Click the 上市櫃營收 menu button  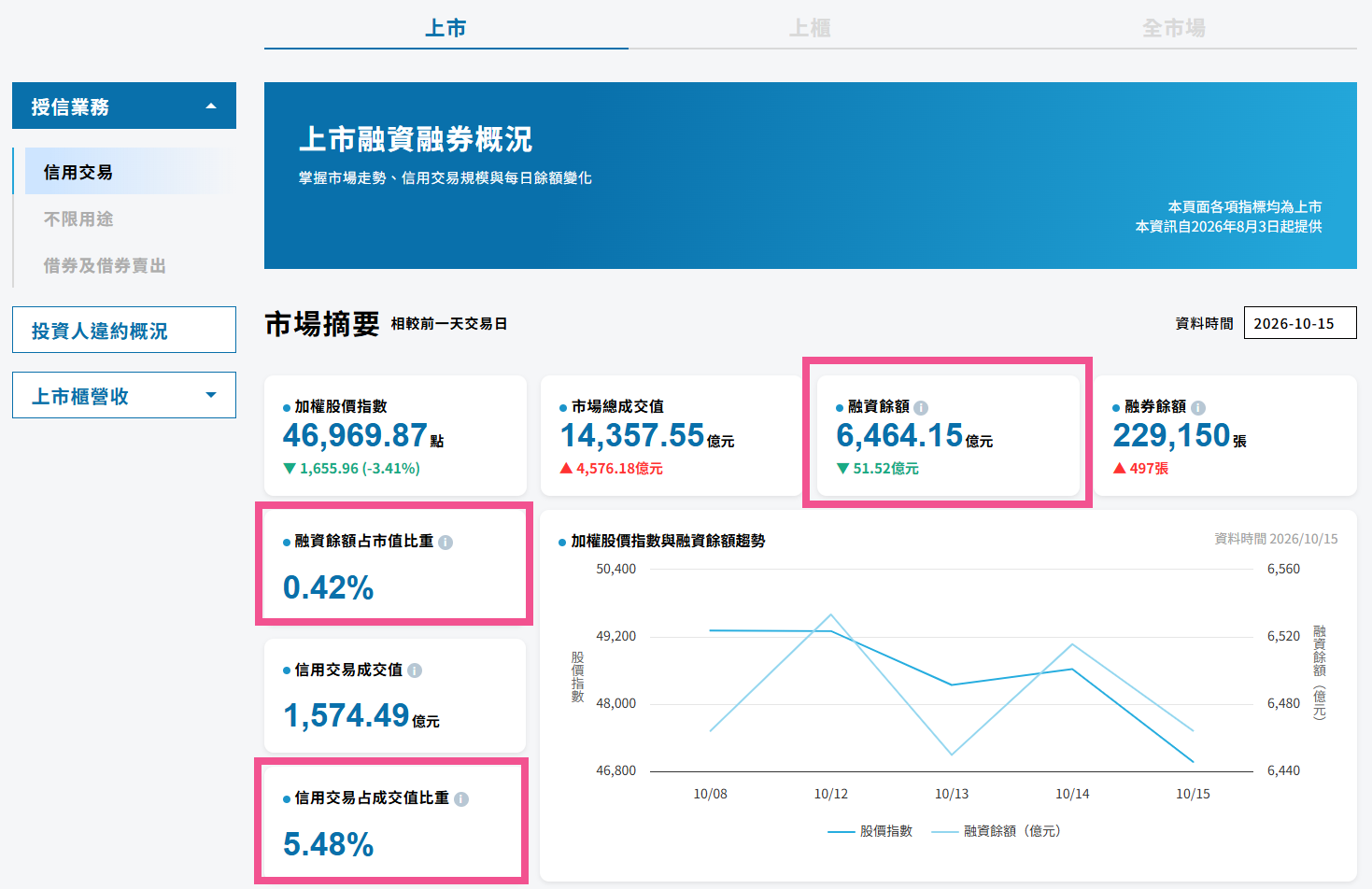[124, 395]
